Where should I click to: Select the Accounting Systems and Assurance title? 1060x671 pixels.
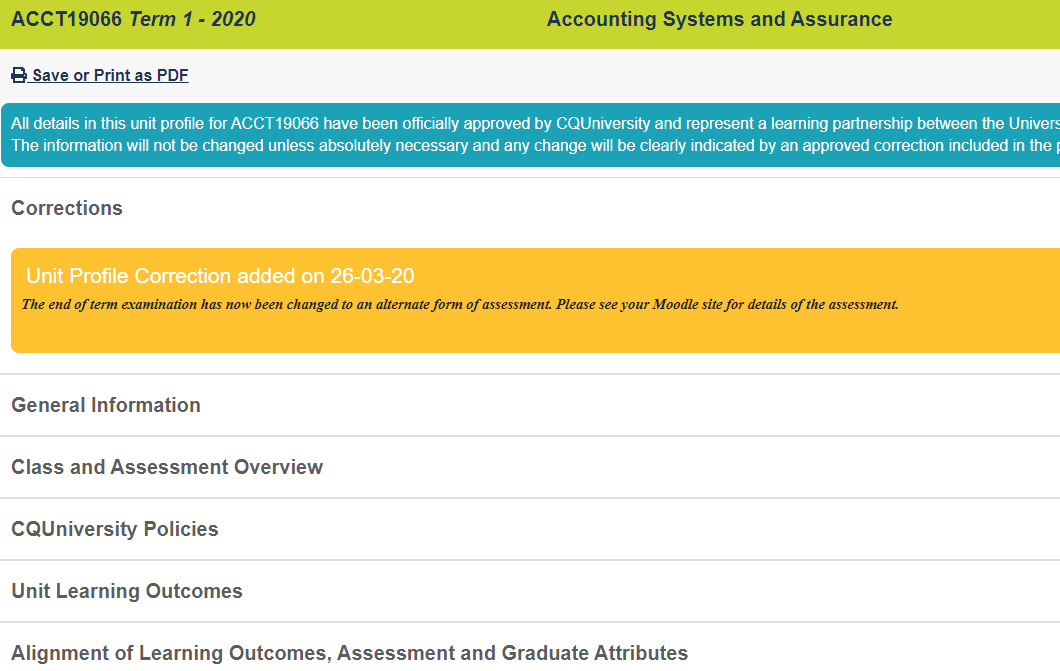(720, 19)
